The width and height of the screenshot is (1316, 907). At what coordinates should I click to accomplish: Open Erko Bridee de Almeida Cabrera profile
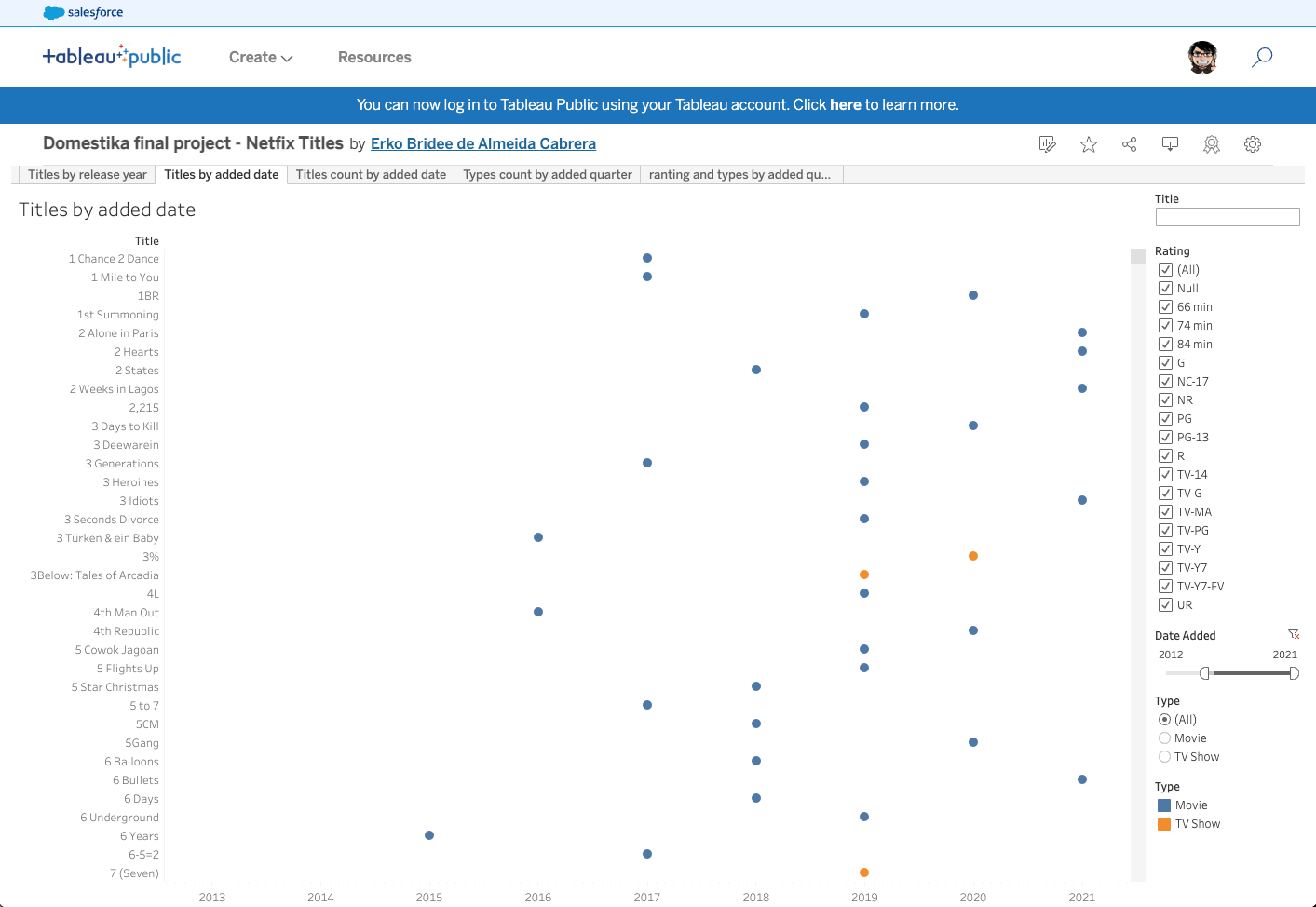pos(482,143)
